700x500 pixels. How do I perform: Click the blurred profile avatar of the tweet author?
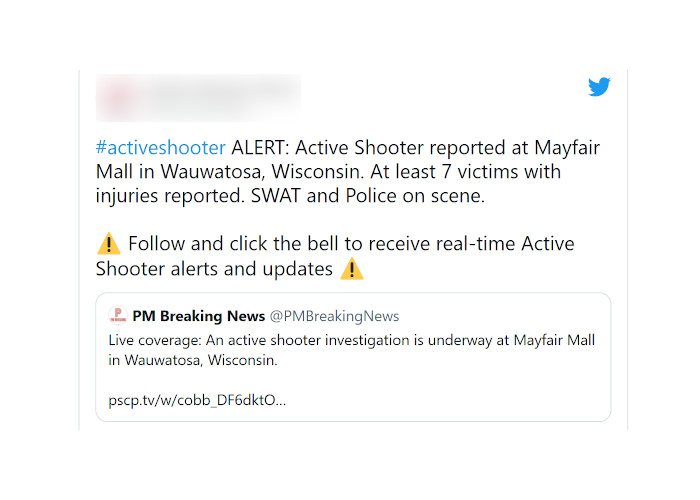pos(118,98)
